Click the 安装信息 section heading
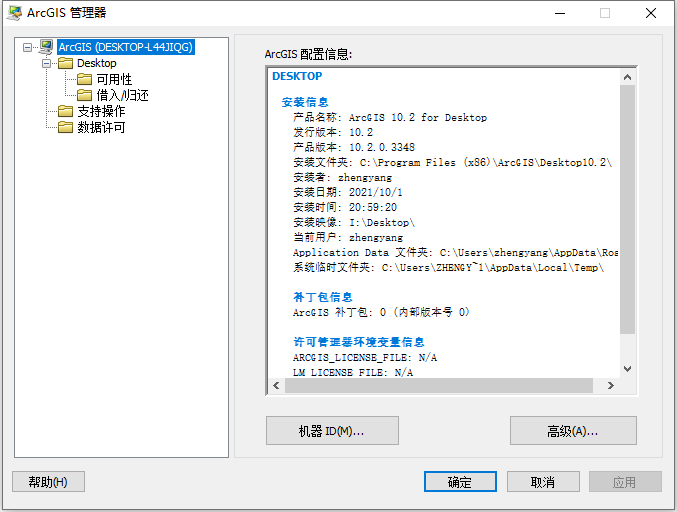The image size is (677, 512). click(305, 102)
